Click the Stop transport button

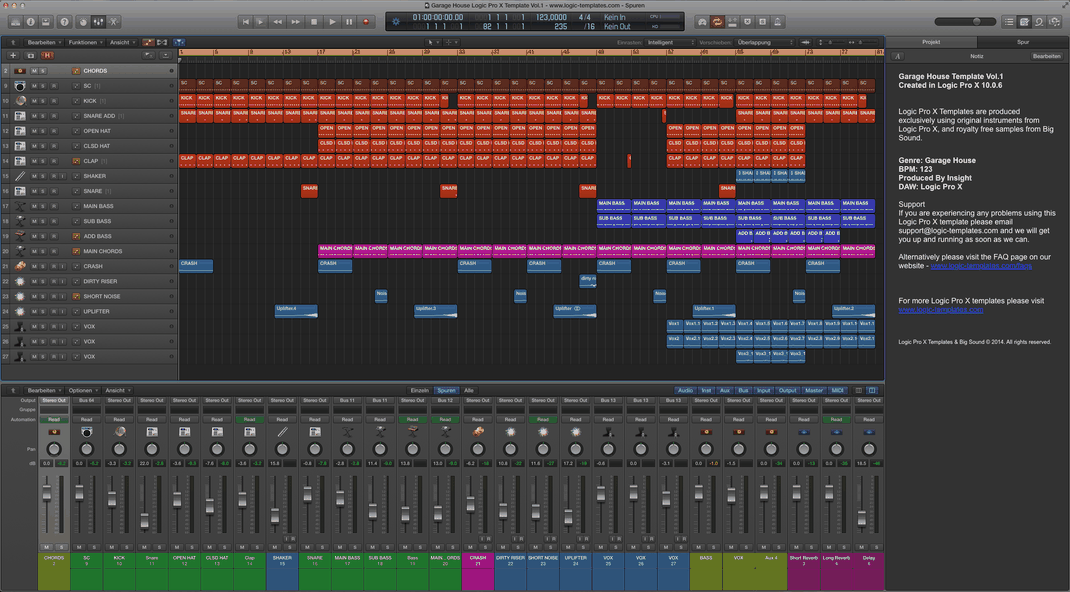click(x=314, y=22)
